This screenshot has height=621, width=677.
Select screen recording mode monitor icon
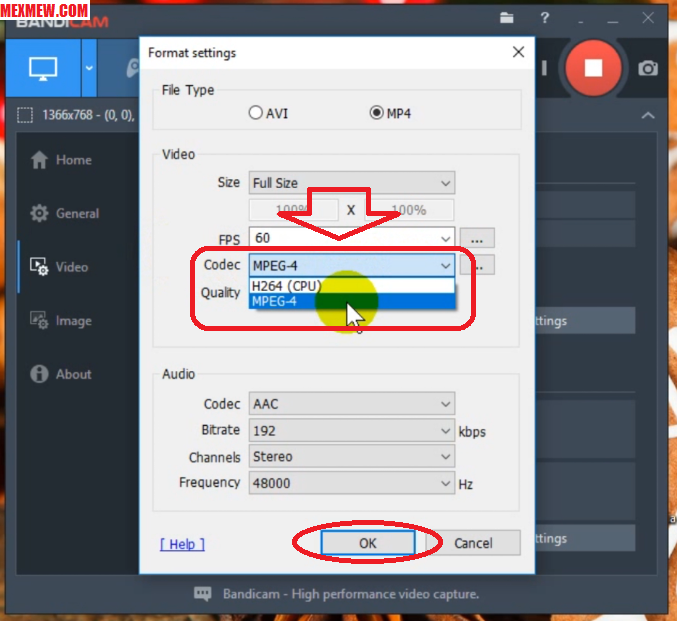click(43, 68)
